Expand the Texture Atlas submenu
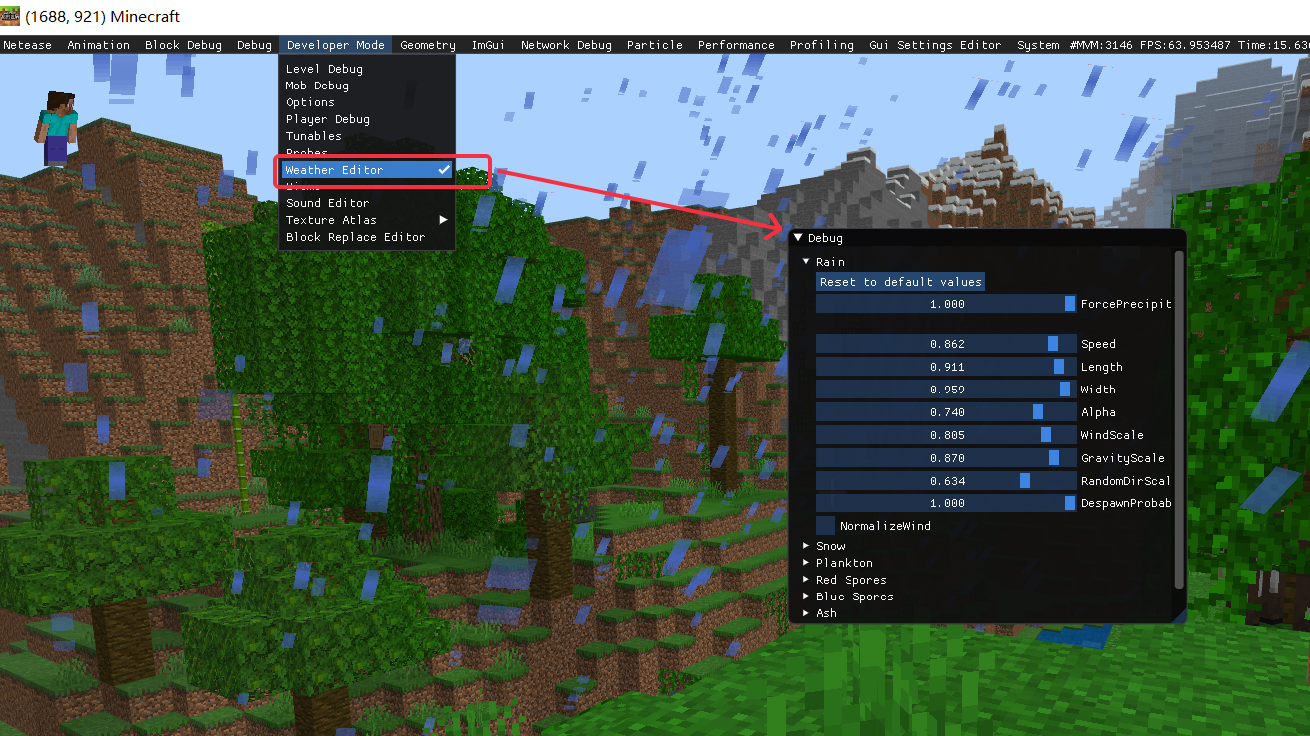Image resolution: width=1310 pixels, height=736 pixels. click(367, 220)
